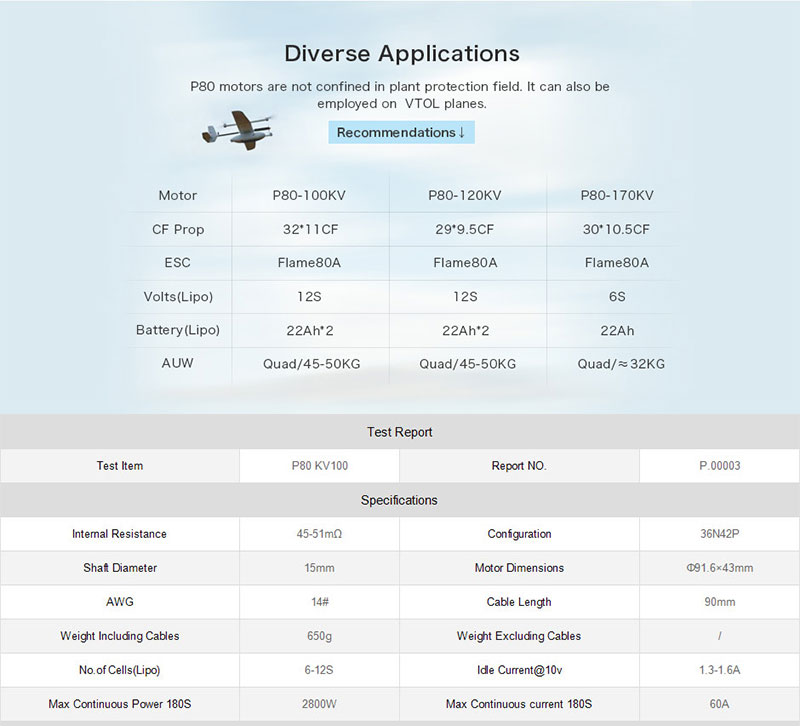Select the '2800W' max power value
The width and height of the screenshot is (800, 726).
[x=319, y=704]
